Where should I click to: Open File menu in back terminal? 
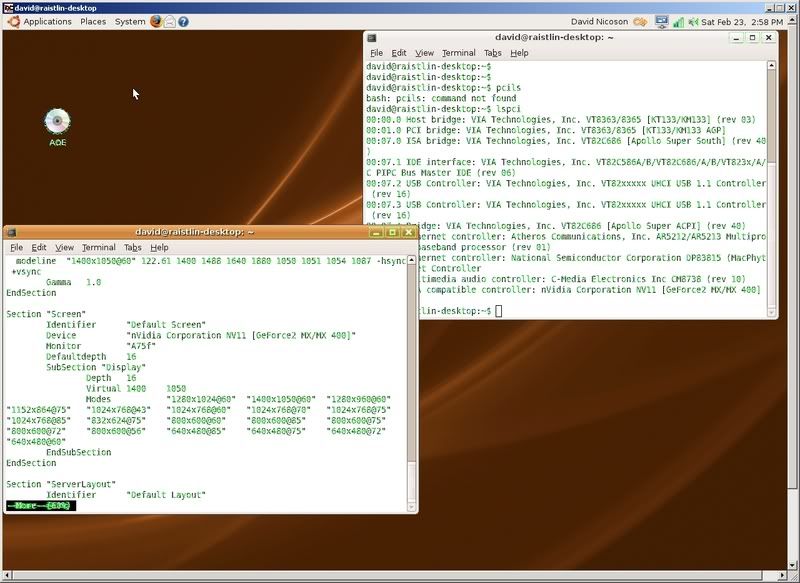tap(377, 53)
